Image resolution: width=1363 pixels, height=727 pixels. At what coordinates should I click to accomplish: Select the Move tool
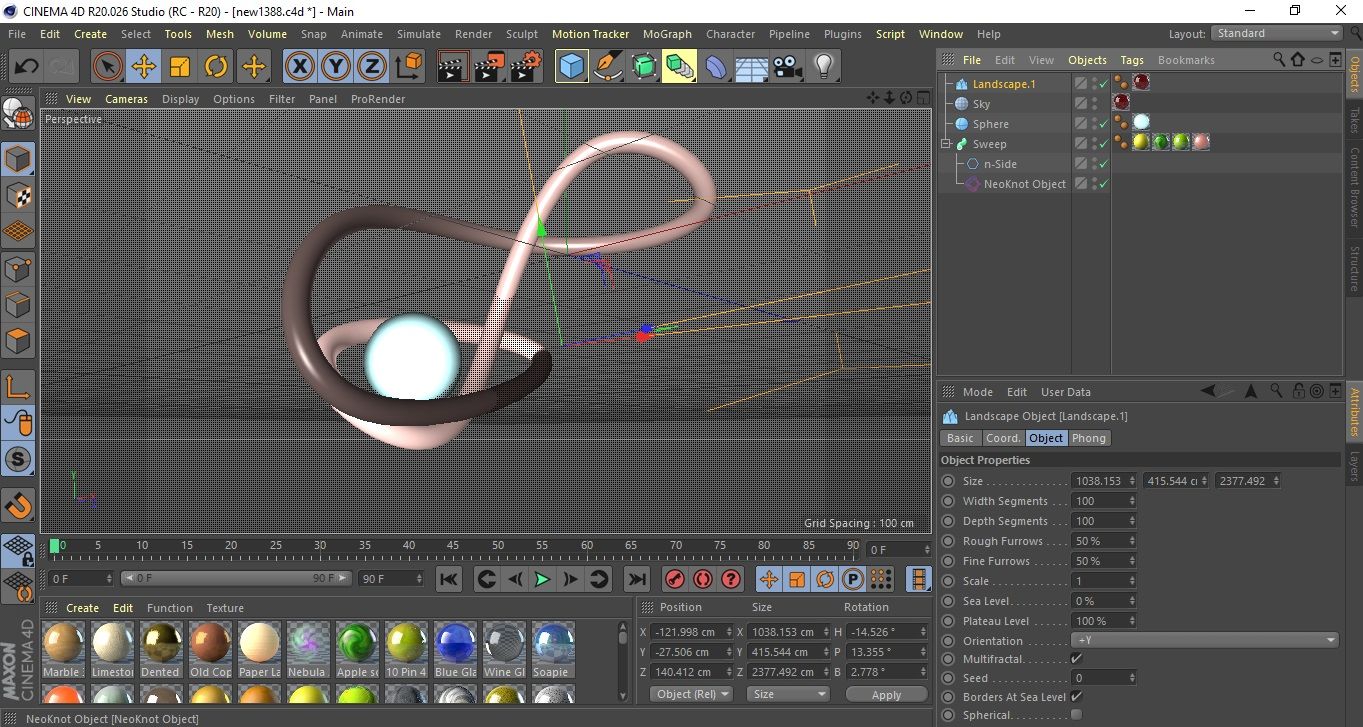pos(144,67)
